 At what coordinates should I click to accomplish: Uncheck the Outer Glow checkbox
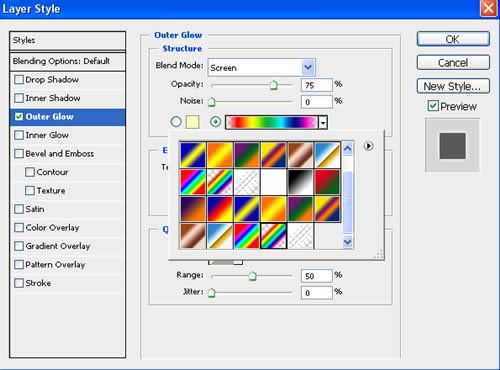[x=19, y=117]
